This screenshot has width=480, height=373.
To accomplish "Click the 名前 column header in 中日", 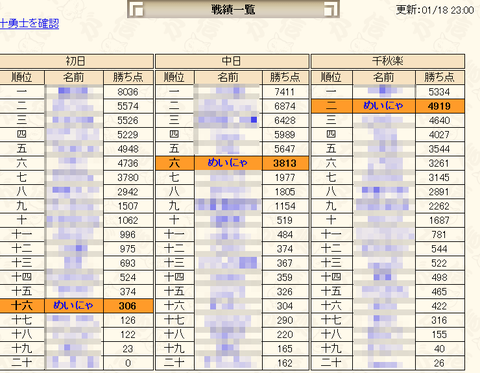I will 228,77.
